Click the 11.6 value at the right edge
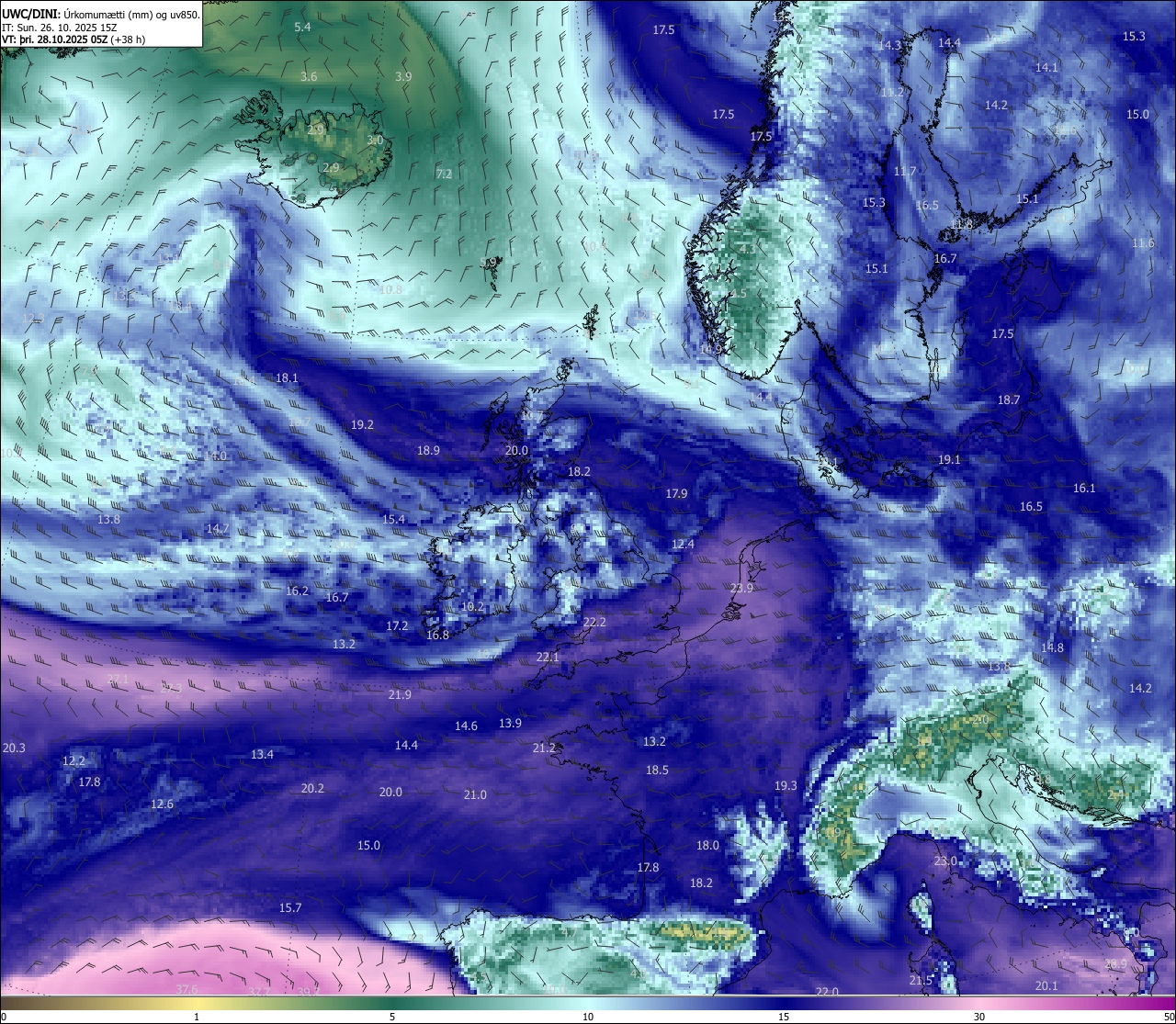 1143,243
